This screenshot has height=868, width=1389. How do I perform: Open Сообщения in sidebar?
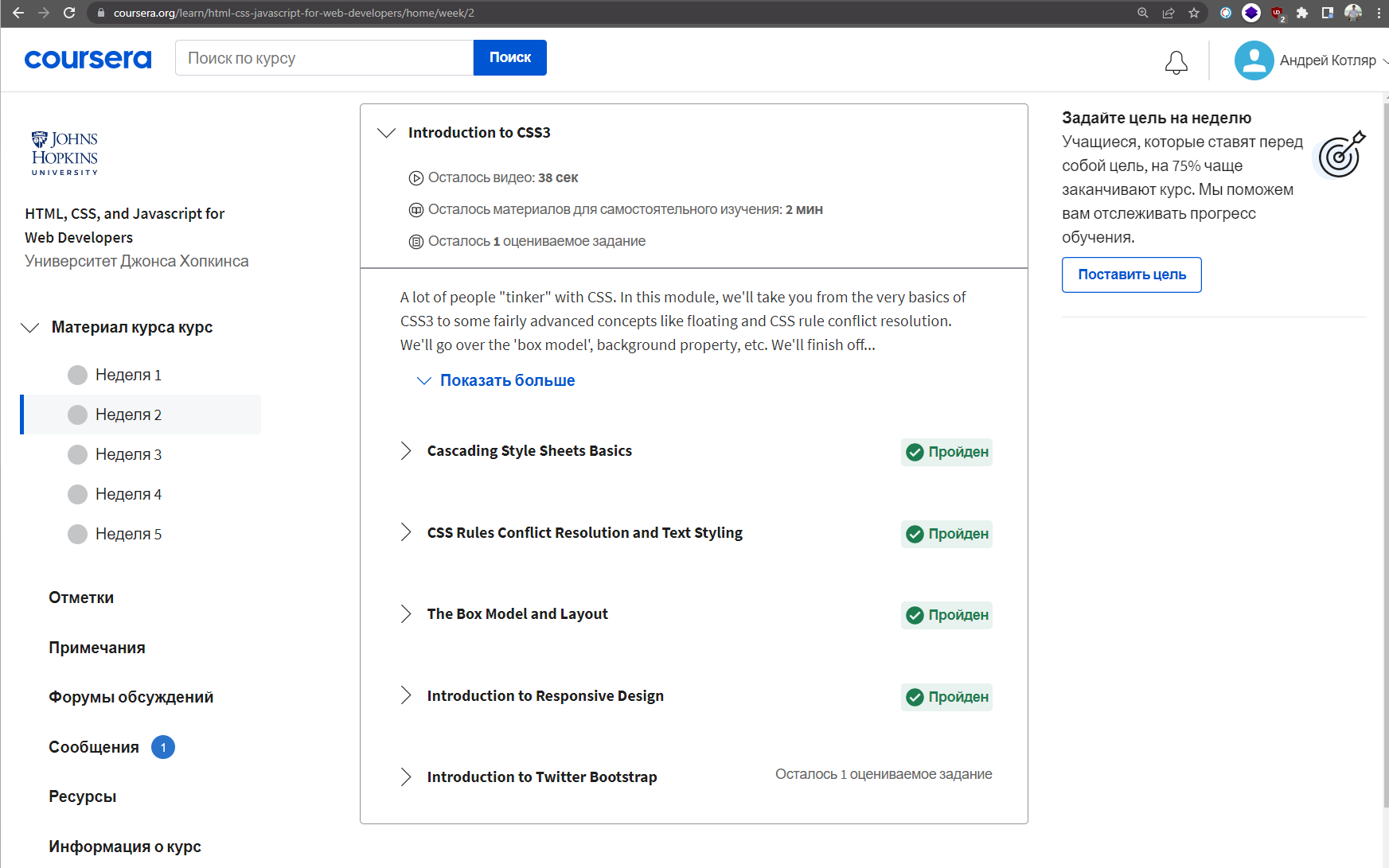94,747
